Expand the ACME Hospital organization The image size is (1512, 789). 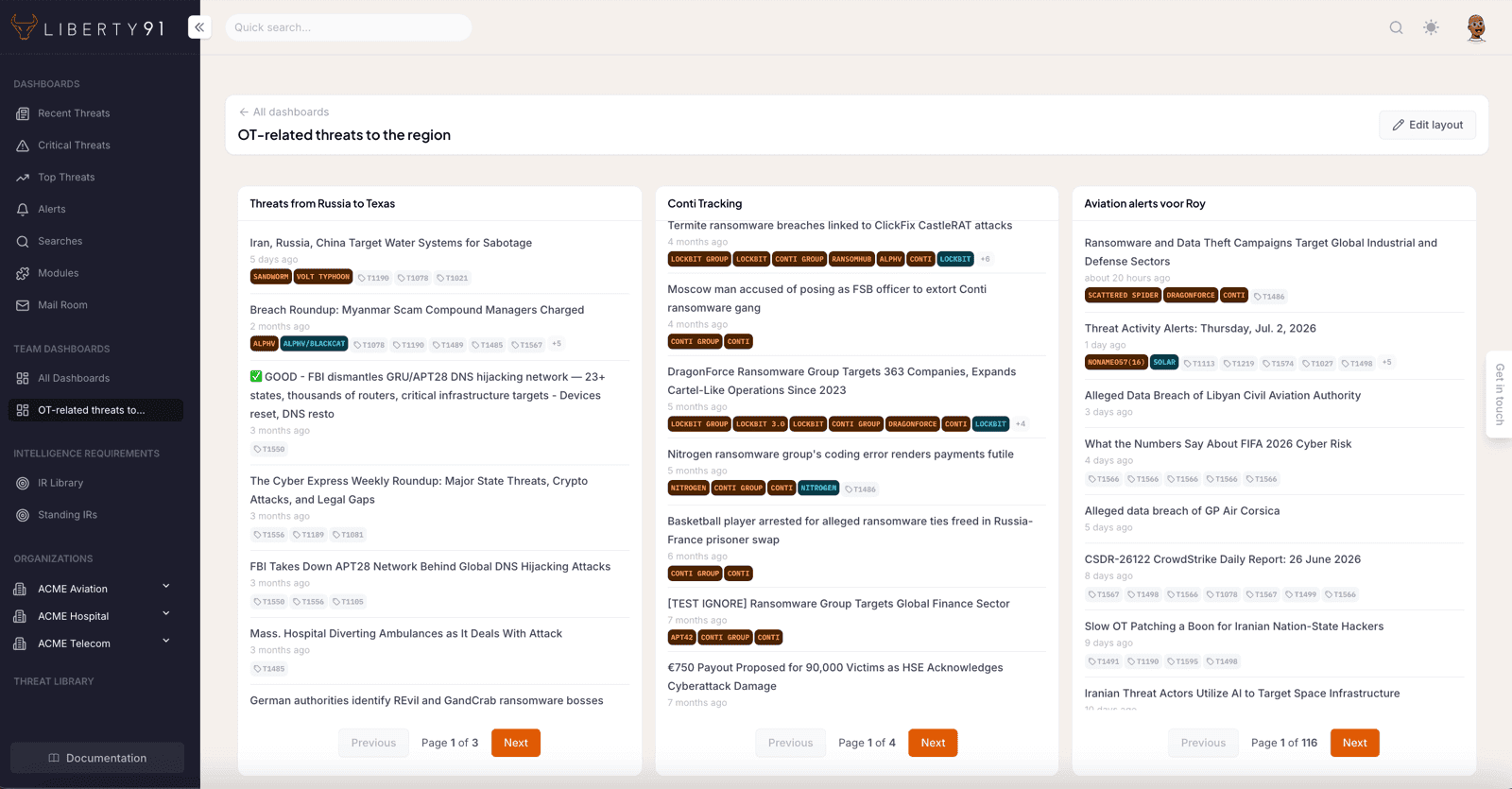tap(166, 614)
